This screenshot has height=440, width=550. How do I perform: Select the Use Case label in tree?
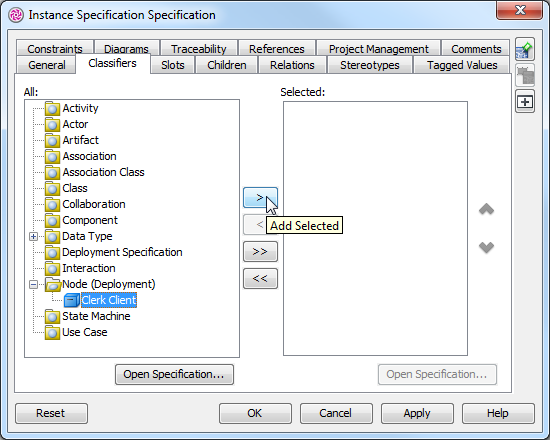coord(85,332)
